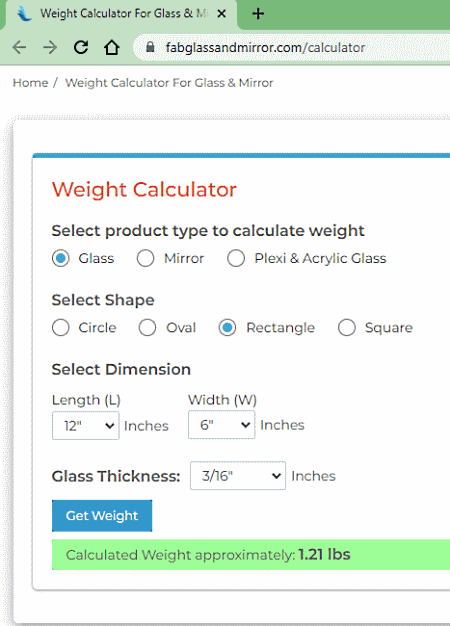450x626 pixels.
Task: Pick the Oval shape radio button
Action: coord(147,328)
